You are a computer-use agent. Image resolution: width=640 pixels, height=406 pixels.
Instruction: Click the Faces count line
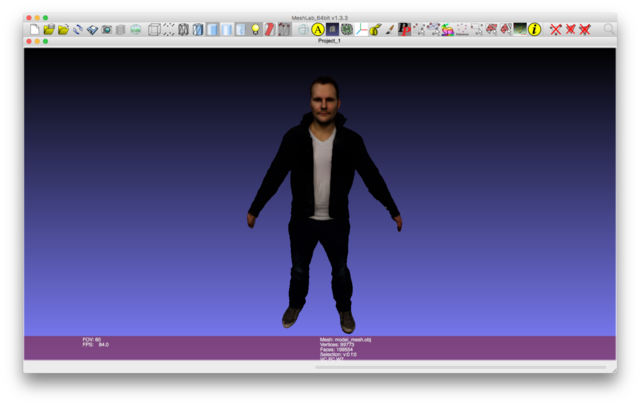click(x=336, y=350)
